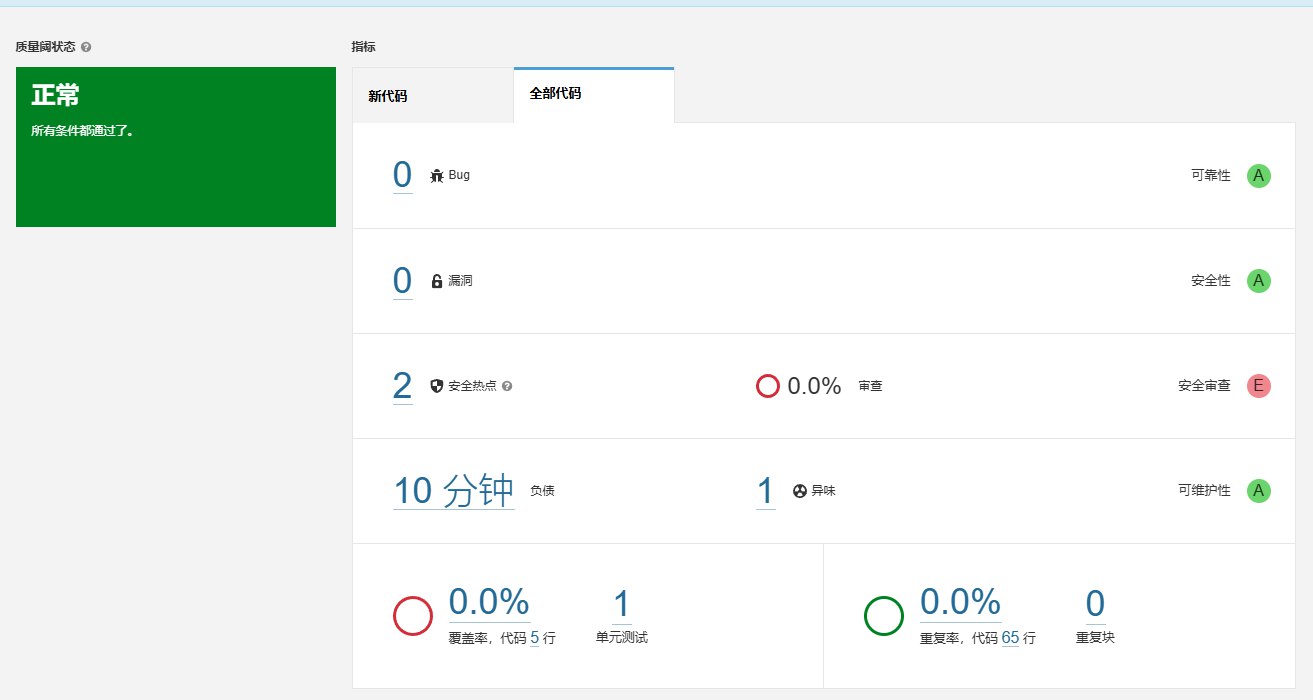The width and height of the screenshot is (1313, 700).
Task: Click the green duplication circle indicator
Action: click(x=883, y=616)
